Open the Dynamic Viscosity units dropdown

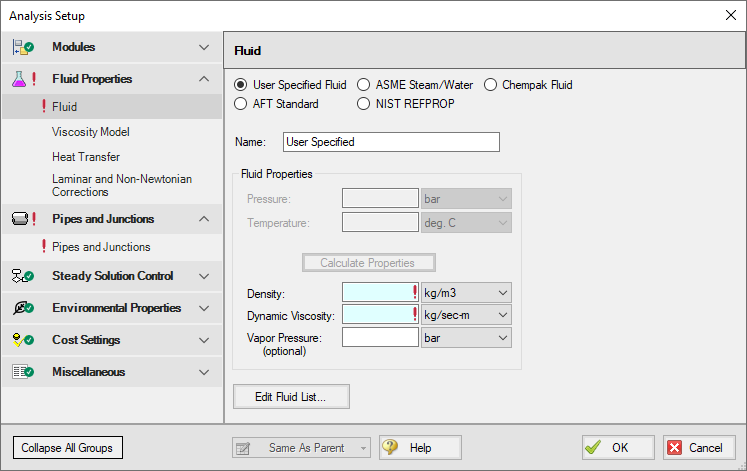coord(466,315)
